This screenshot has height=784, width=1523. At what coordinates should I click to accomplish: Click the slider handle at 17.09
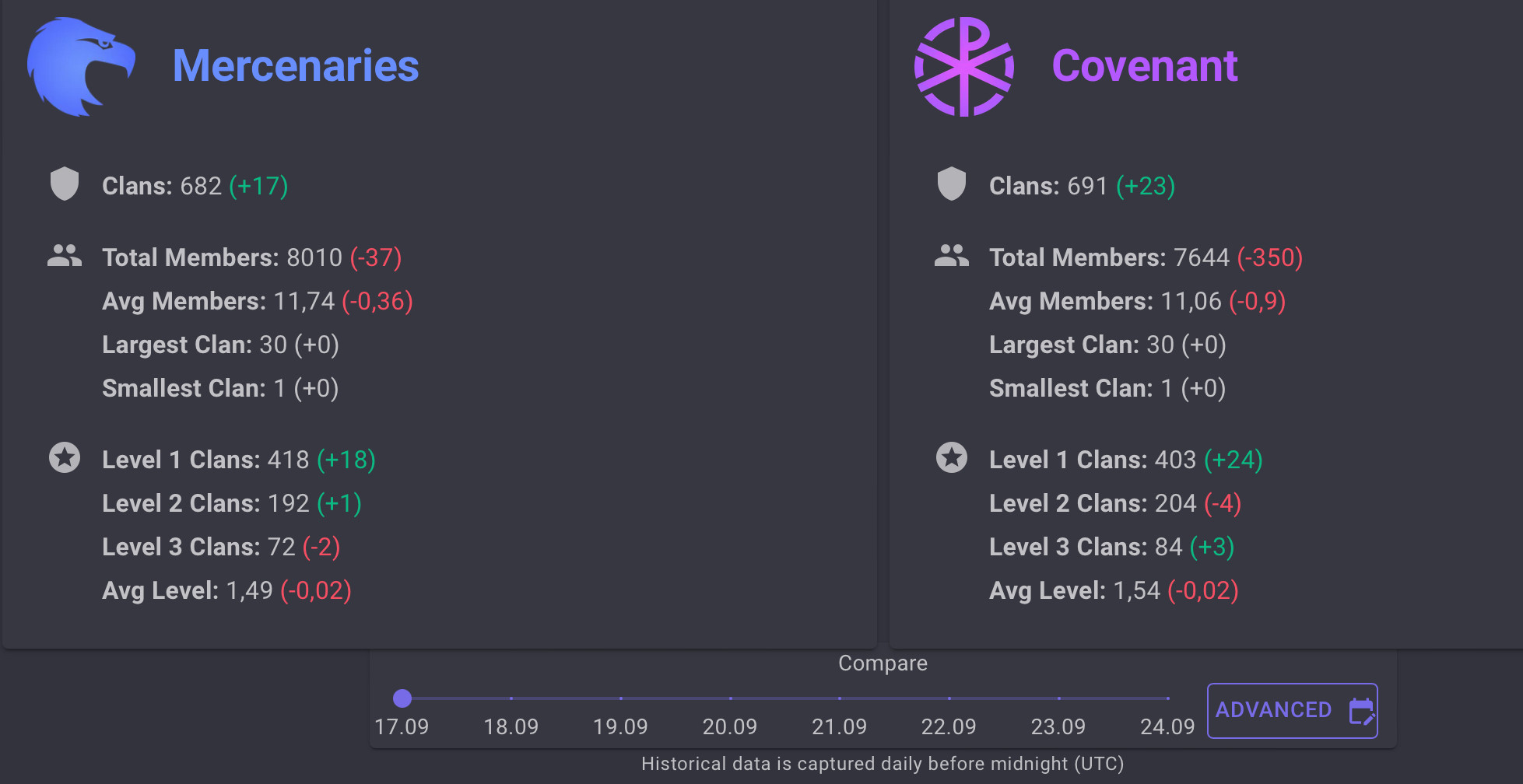402,698
